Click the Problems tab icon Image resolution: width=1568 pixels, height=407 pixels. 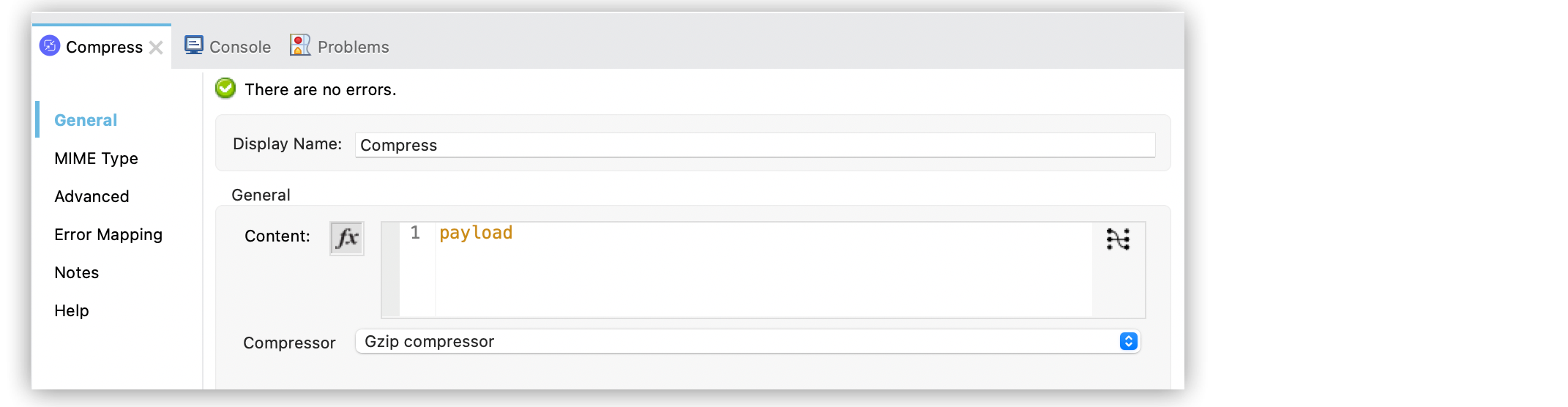click(x=300, y=45)
